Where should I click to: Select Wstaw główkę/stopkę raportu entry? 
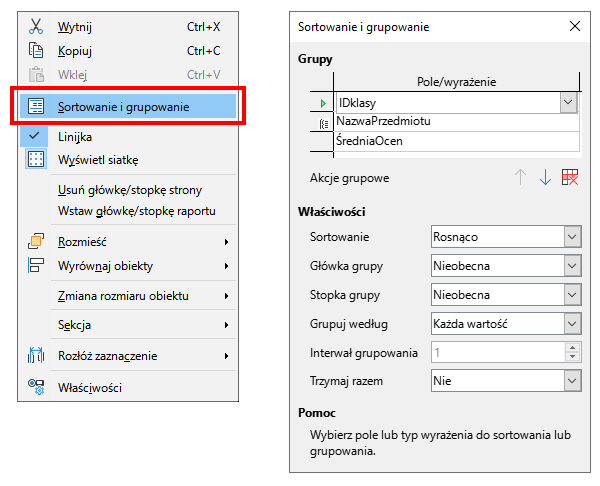click(137, 211)
